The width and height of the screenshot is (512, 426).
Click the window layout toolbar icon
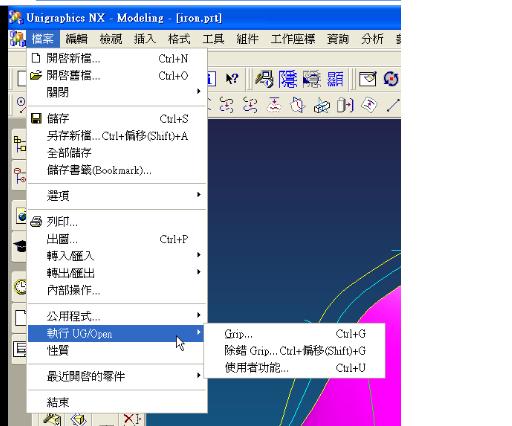367,79
